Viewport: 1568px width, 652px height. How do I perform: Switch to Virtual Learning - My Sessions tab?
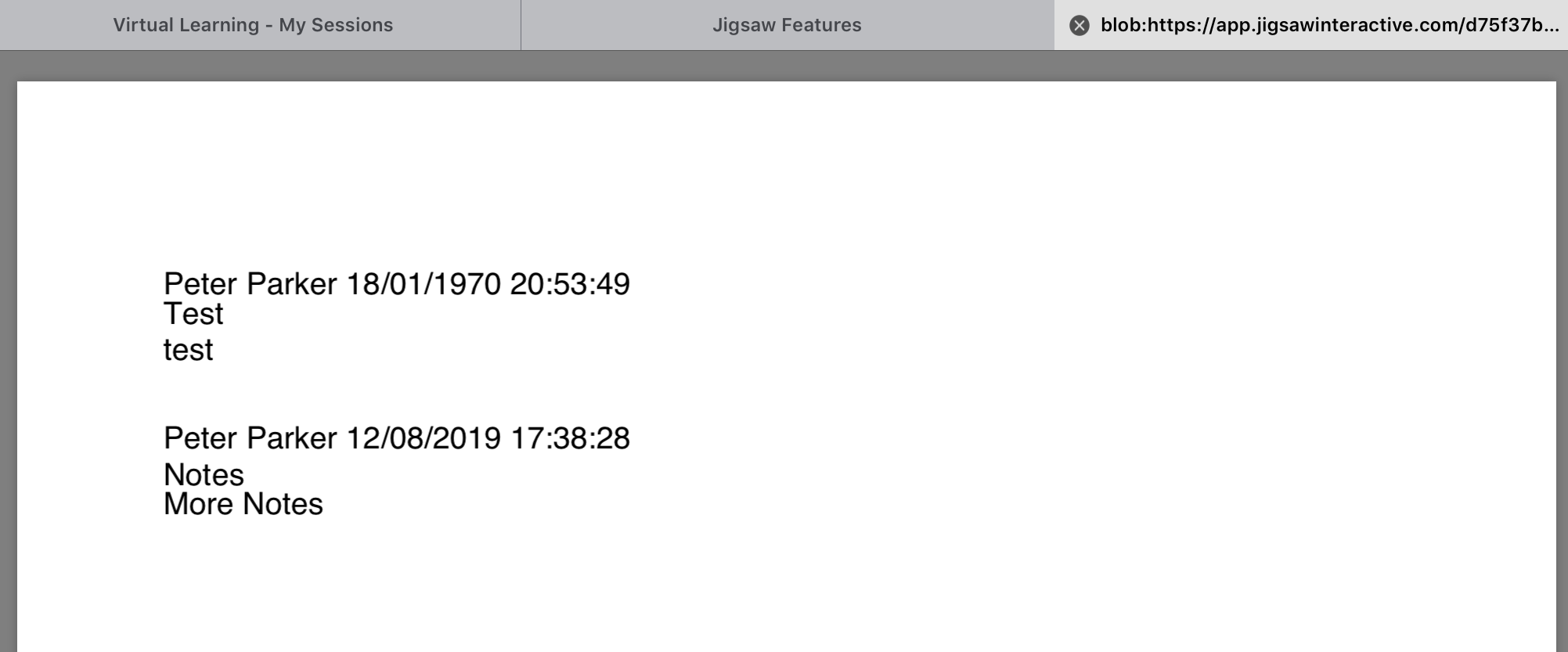point(253,25)
